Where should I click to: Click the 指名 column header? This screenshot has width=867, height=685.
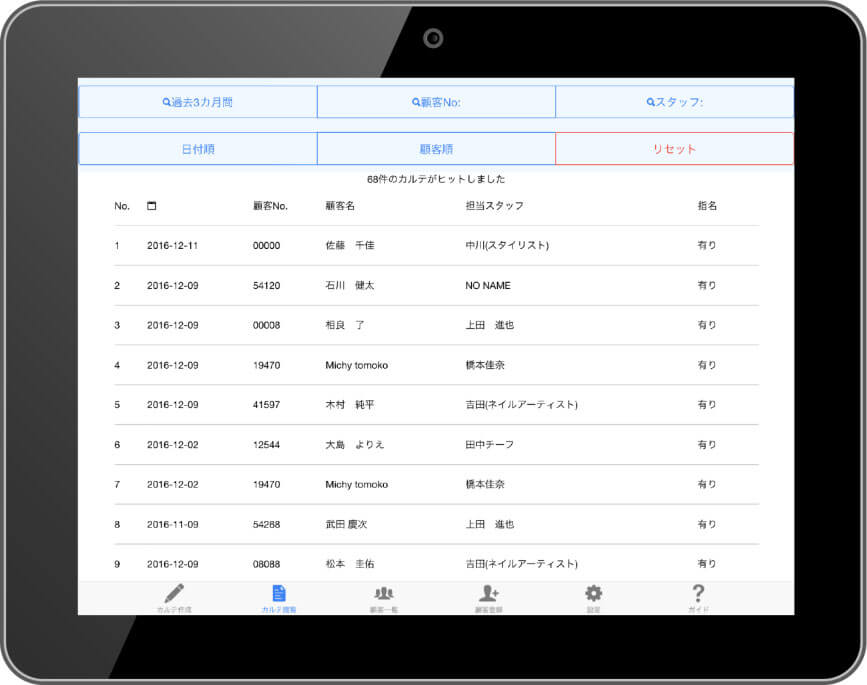pos(707,206)
